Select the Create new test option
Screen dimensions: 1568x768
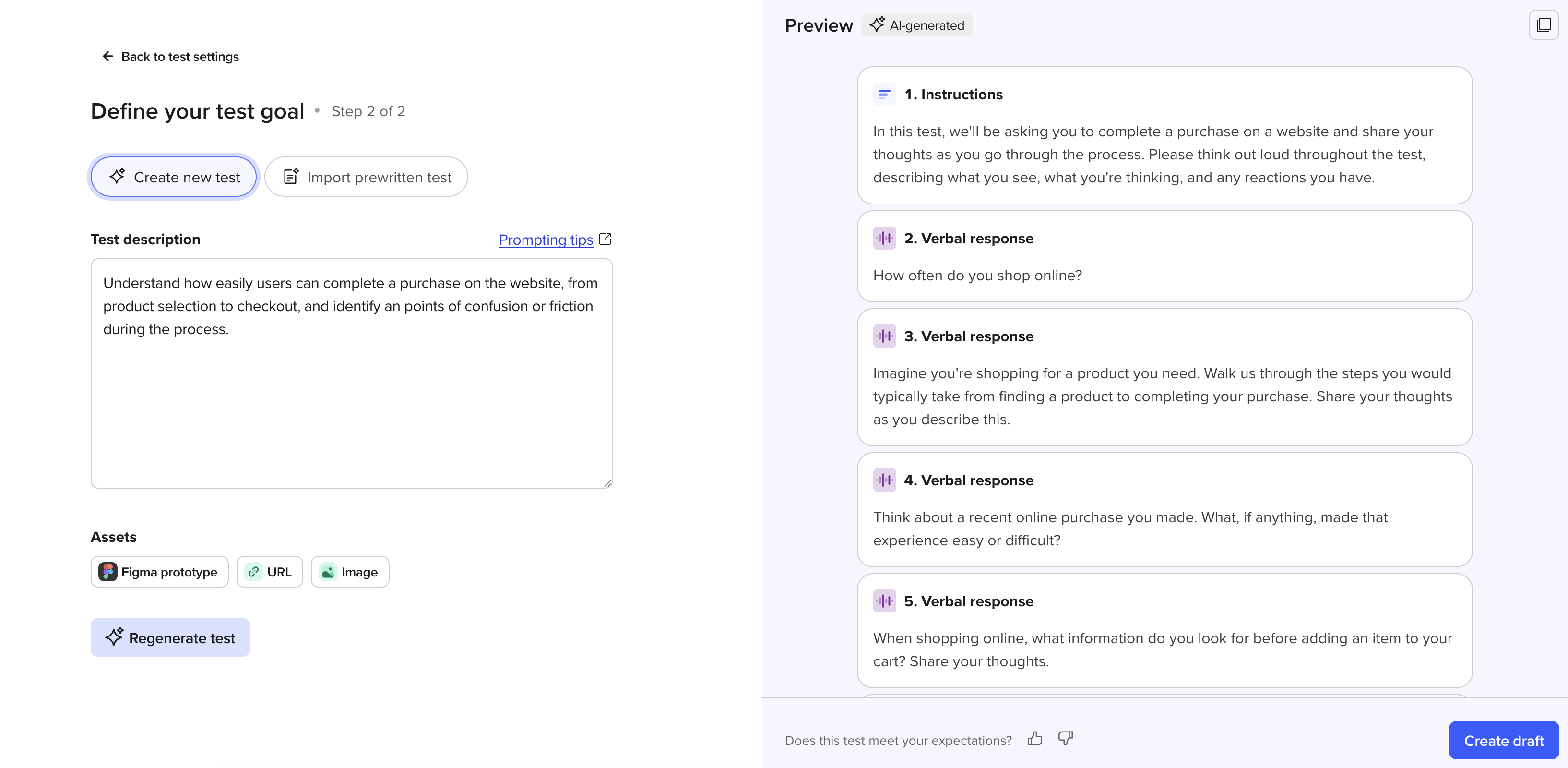pyautogui.click(x=174, y=177)
